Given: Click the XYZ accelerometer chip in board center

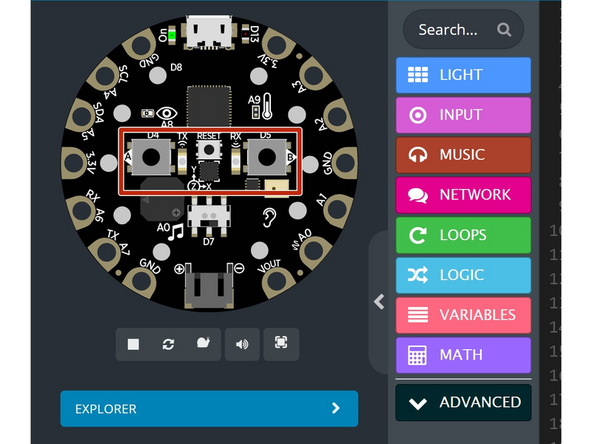Looking at the screenshot, I should (208, 172).
